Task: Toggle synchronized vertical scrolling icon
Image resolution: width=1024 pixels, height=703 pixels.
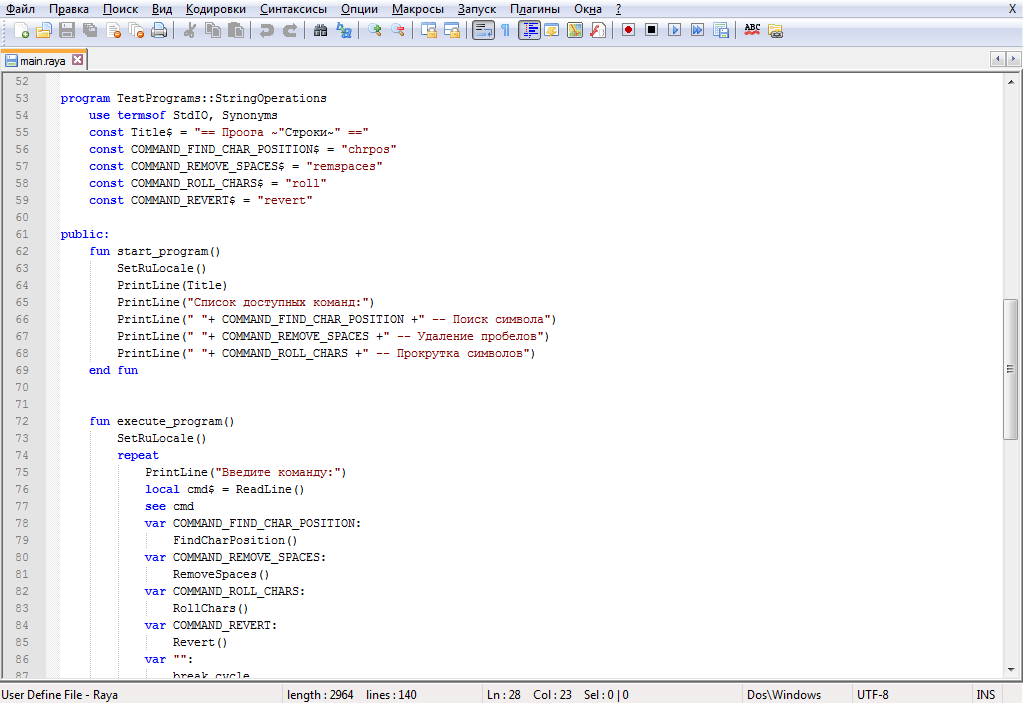Action: [x=428, y=30]
